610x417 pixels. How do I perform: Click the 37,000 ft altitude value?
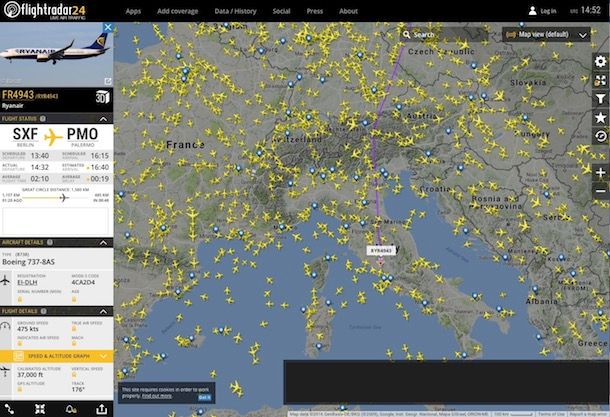point(30,375)
